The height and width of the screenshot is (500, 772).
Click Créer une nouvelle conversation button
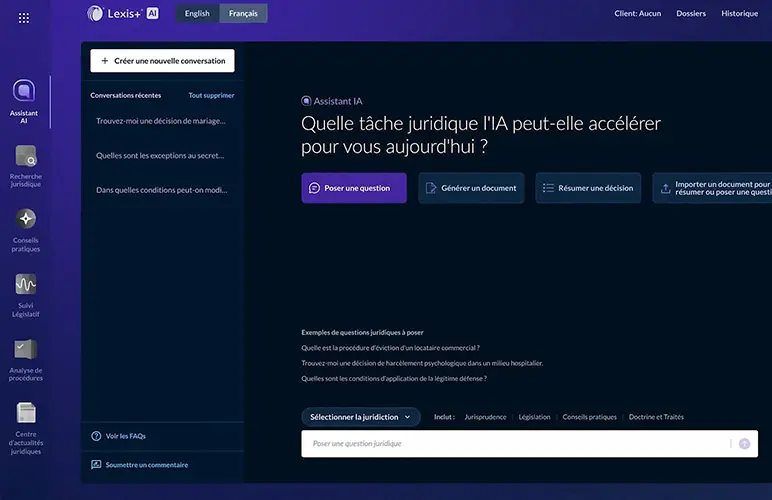[162, 61]
